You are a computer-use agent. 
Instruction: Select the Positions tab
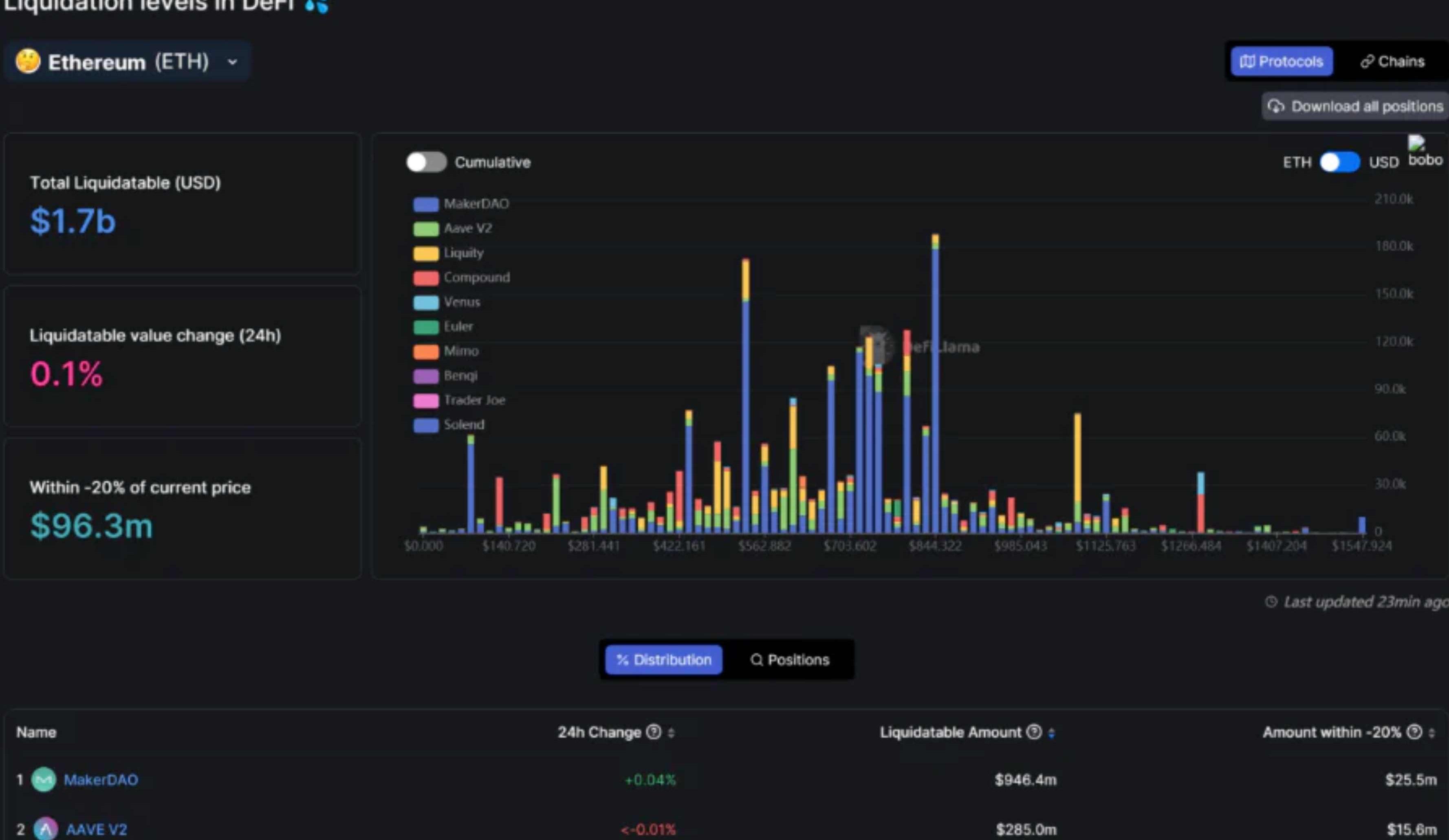click(789, 660)
